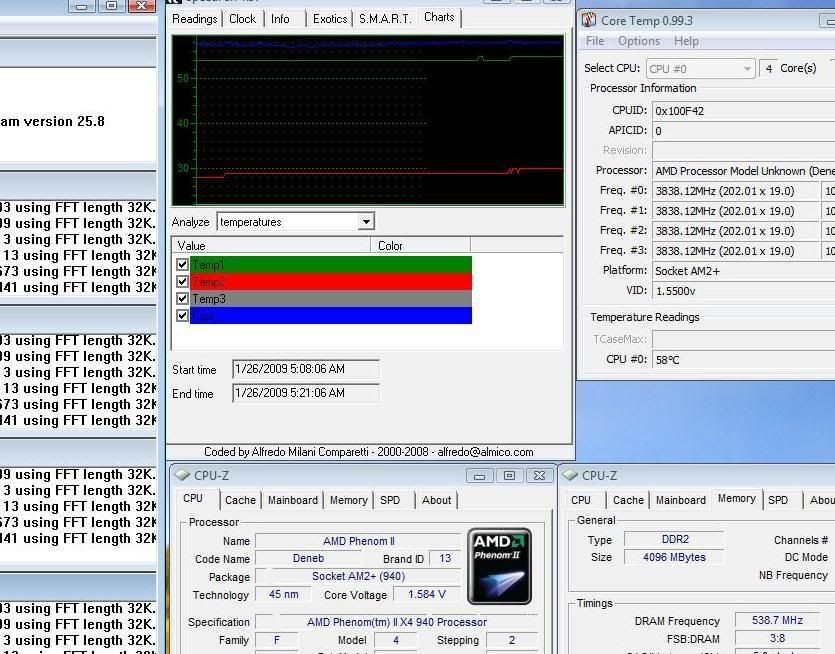The width and height of the screenshot is (835, 654).
Task: Open the Mainboard tab in right CPU-Z
Action: coord(681,500)
